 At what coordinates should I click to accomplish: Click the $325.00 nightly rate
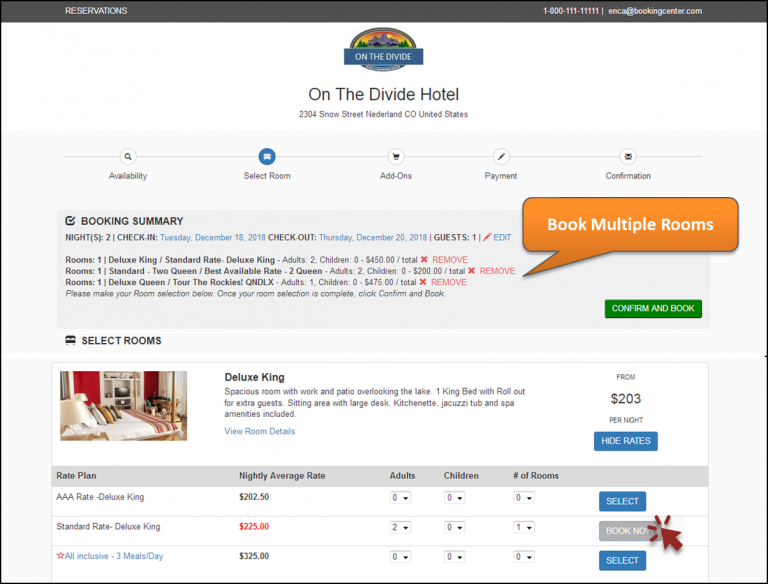(254, 556)
